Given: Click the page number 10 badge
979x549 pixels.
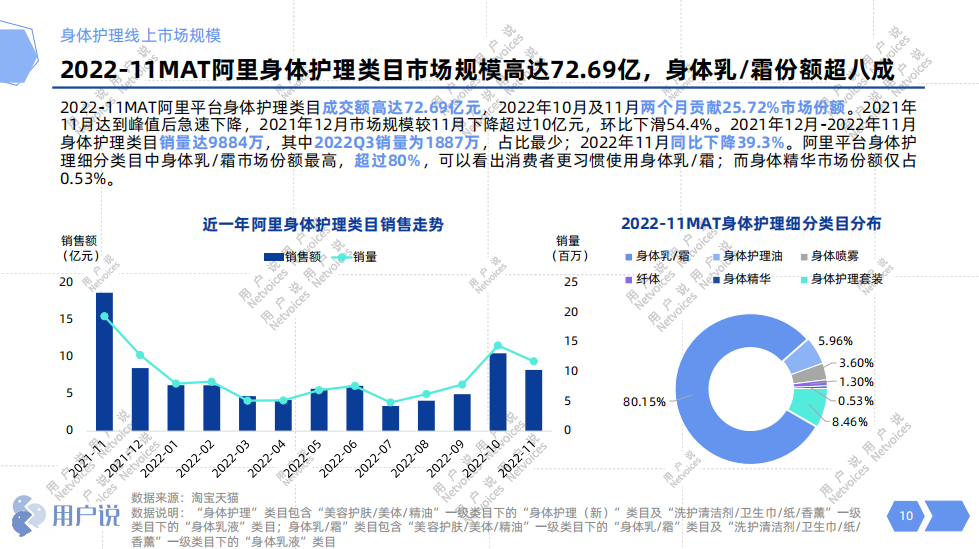Looking at the screenshot, I should click(906, 516).
